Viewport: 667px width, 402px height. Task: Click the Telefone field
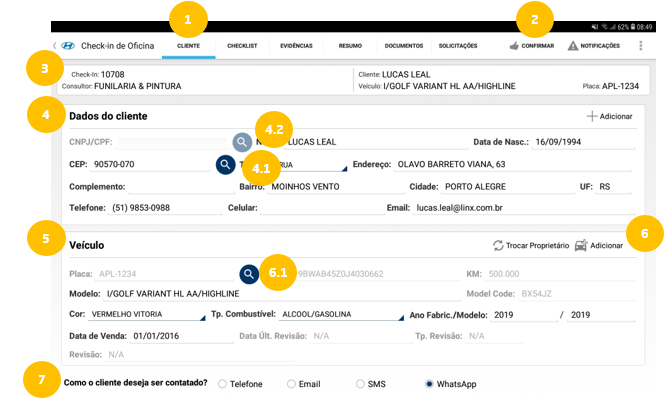165,208
